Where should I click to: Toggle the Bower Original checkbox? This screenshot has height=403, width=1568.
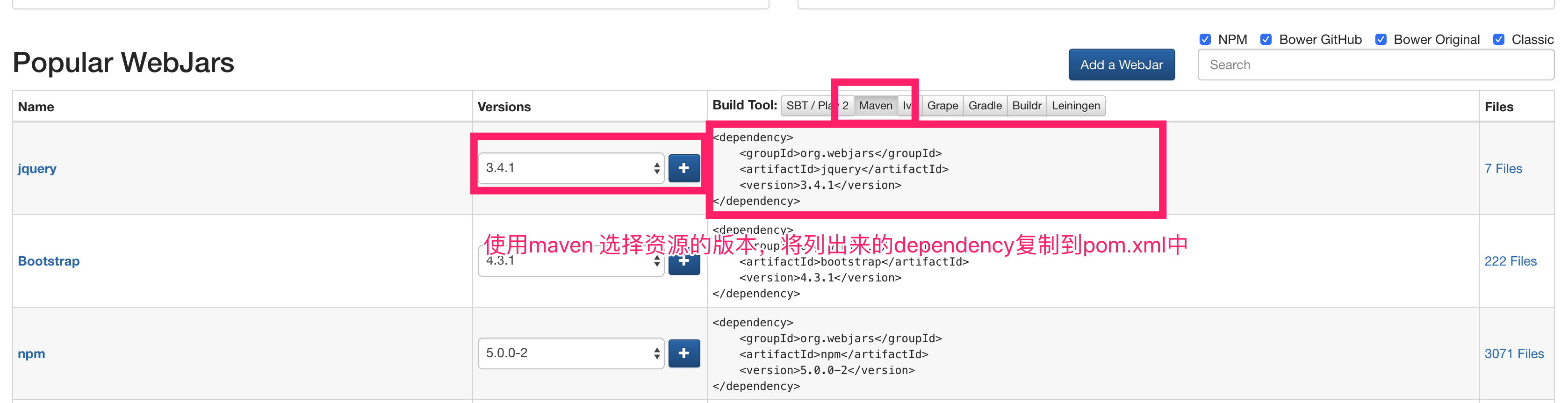(x=1381, y=40)
